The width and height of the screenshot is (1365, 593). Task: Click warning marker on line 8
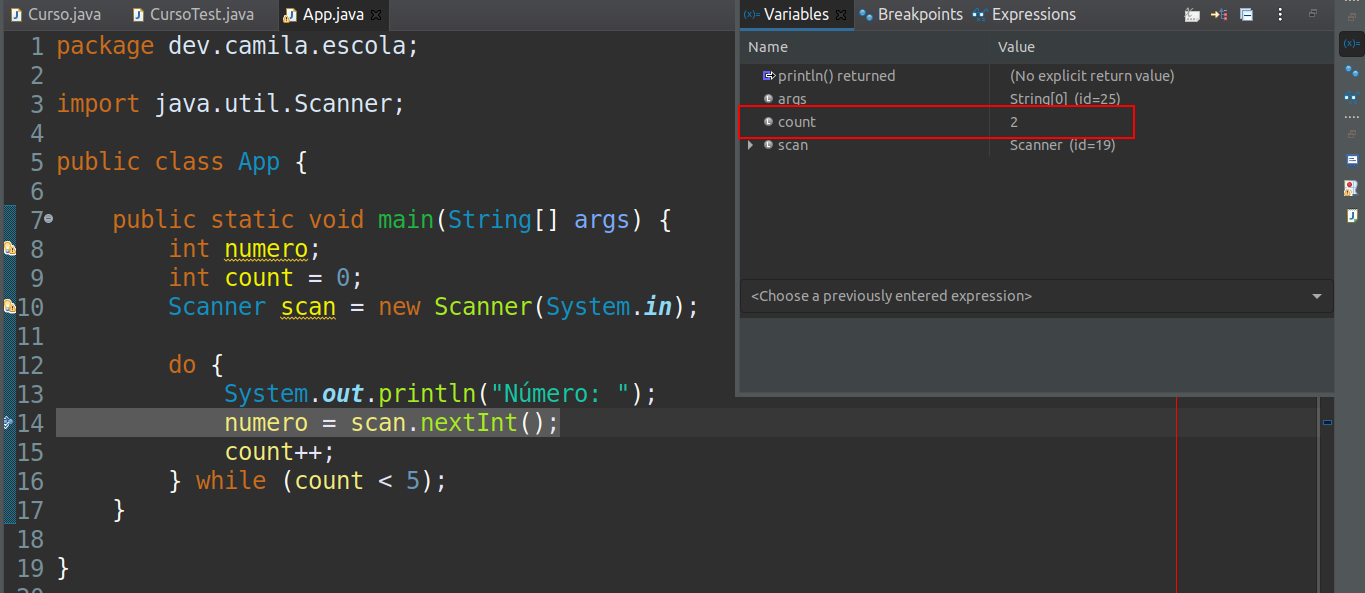(9, 249)
